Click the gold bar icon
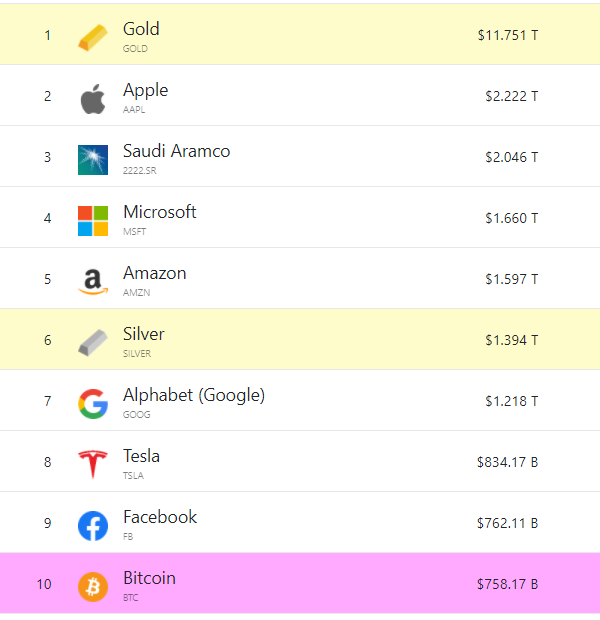This screenshot has width=600, height=620. click(93, 38)
